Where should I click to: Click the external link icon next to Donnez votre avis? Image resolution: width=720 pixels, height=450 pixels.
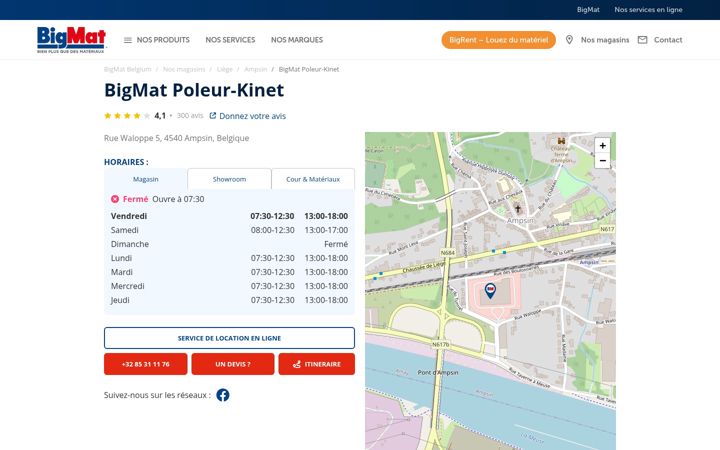coord(213,116)
